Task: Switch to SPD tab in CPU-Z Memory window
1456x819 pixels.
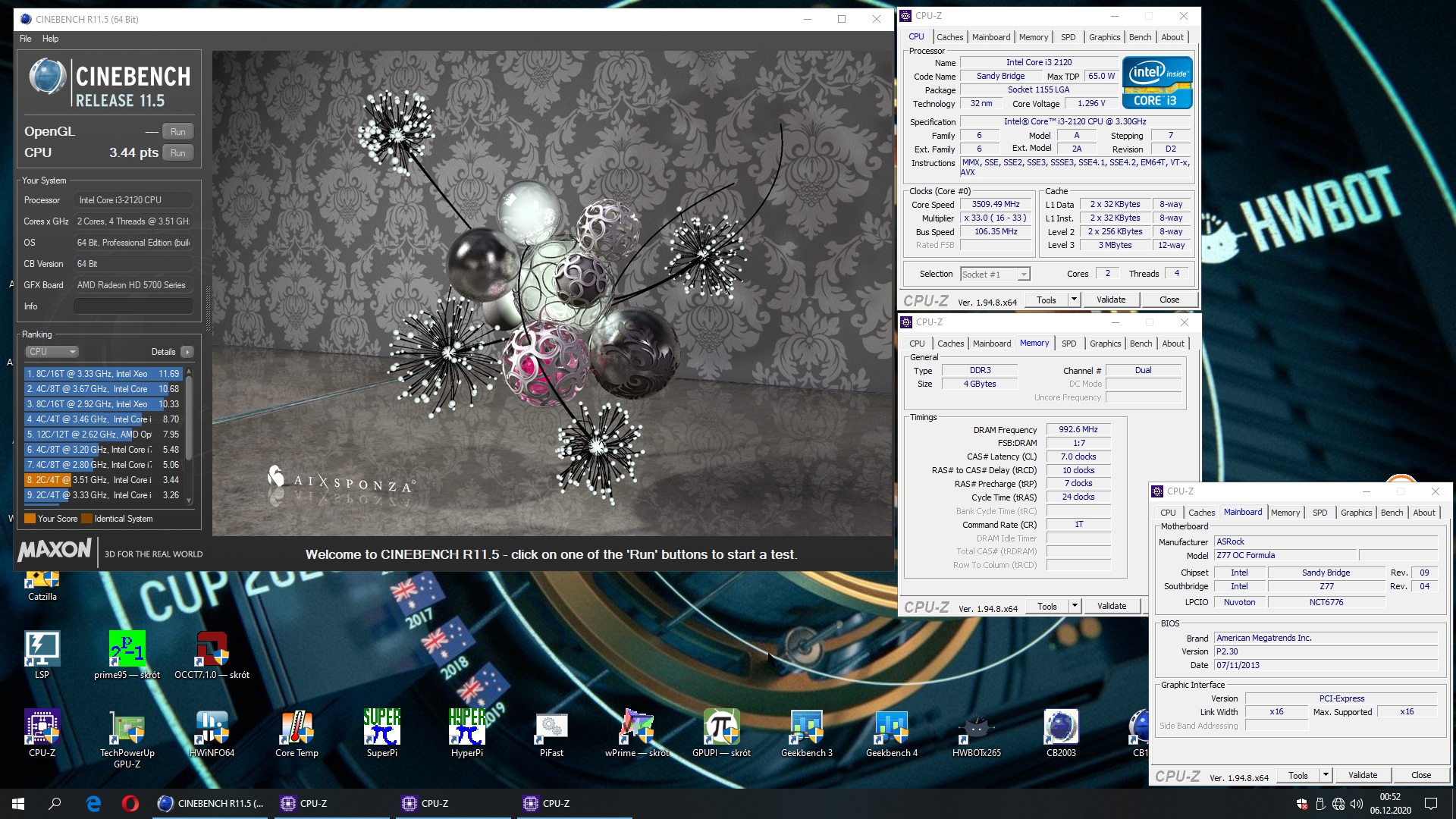Action: pos(1068,344)
